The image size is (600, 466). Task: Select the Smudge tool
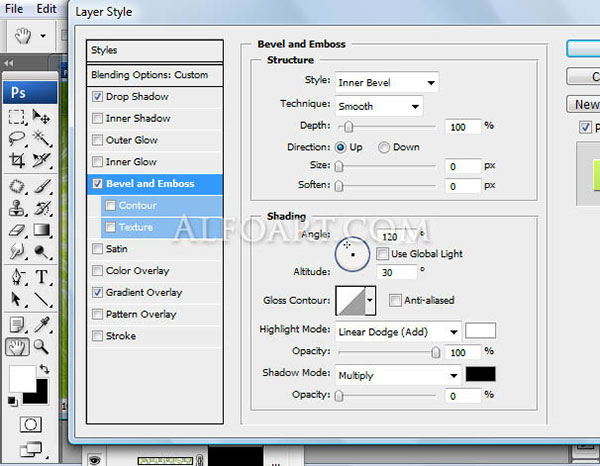(x=16, y=251)
